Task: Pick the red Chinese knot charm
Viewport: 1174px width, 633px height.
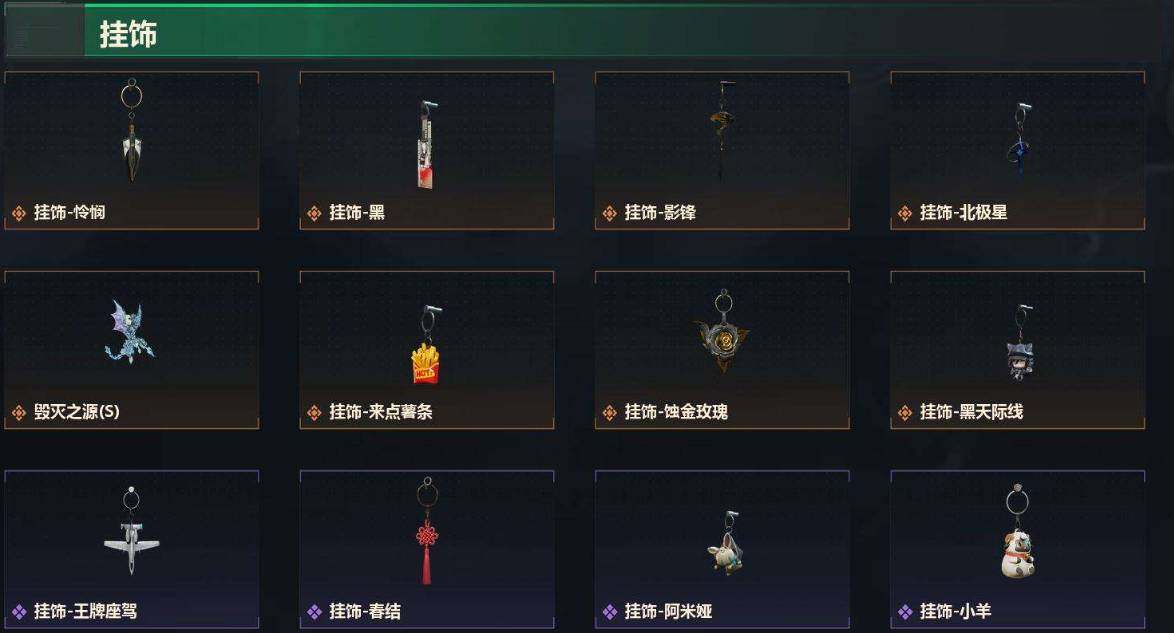Action: (426, 531)
